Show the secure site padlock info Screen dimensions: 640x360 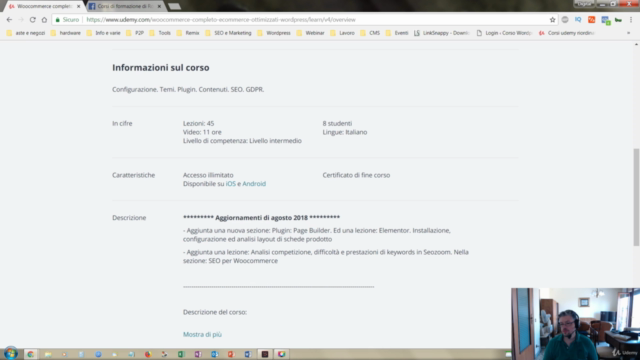[58, 20]
